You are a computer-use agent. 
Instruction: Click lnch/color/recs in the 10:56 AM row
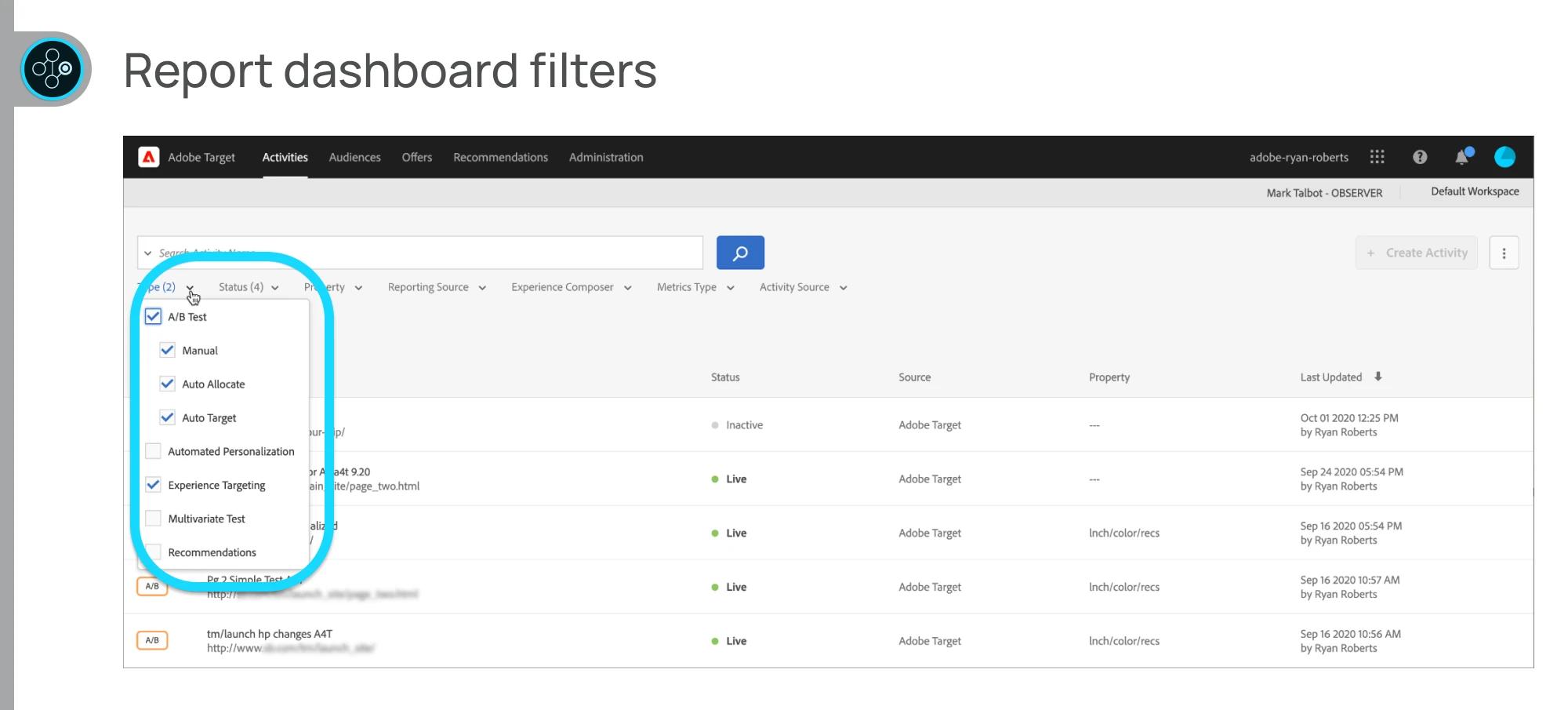[1124, 641]
